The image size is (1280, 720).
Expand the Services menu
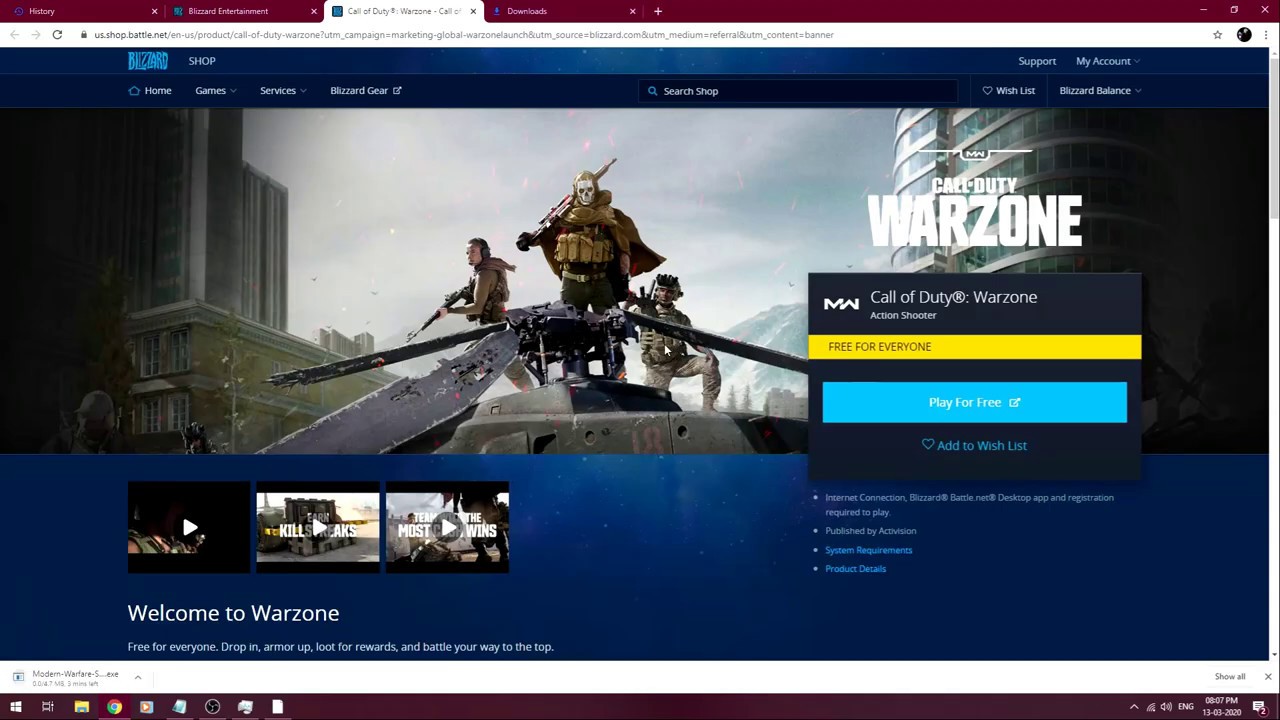tap(282, 91)
